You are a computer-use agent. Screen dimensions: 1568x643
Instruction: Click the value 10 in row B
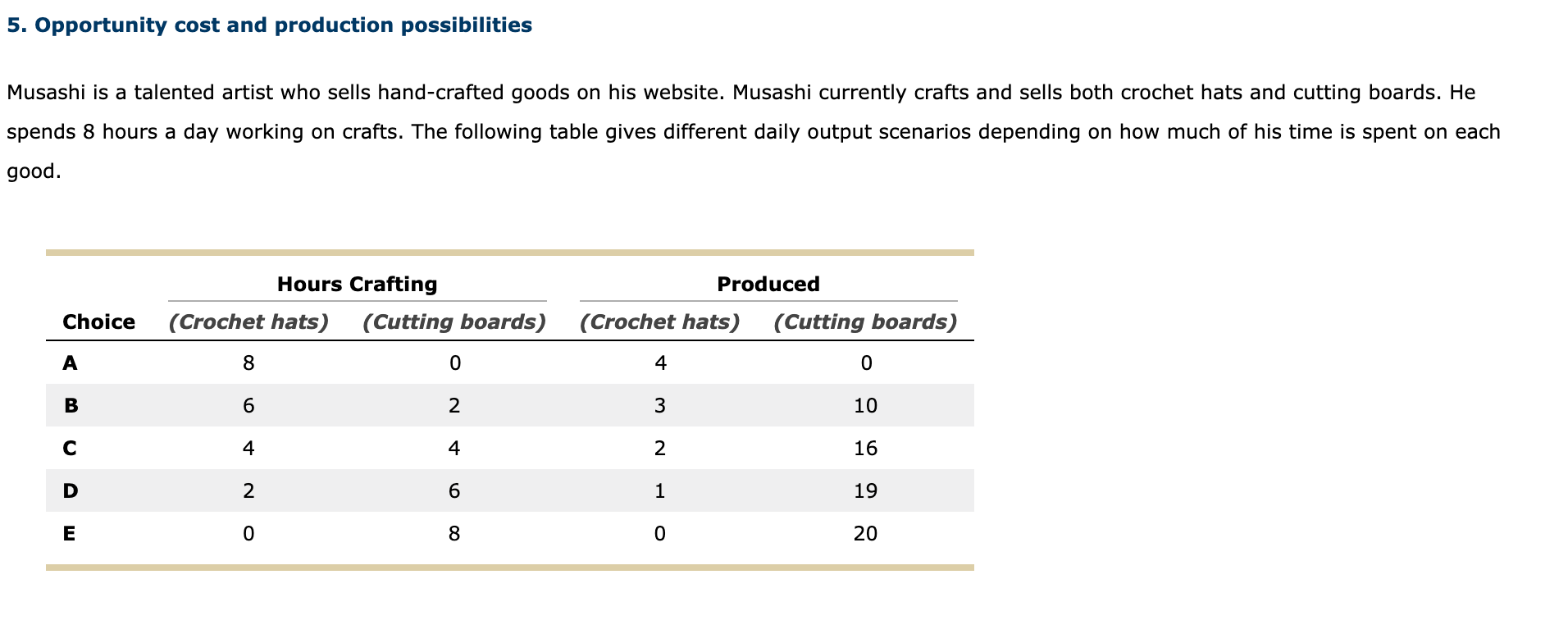point(865,405)
